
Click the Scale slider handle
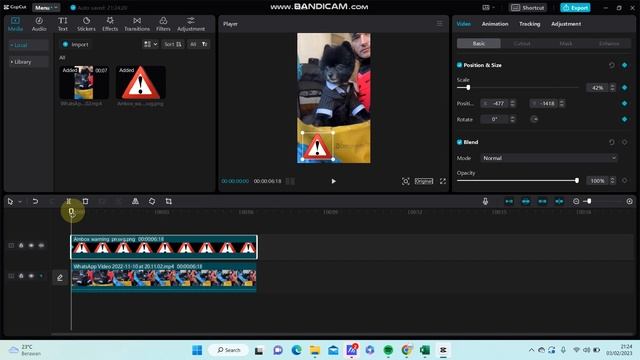click(468, 87)
